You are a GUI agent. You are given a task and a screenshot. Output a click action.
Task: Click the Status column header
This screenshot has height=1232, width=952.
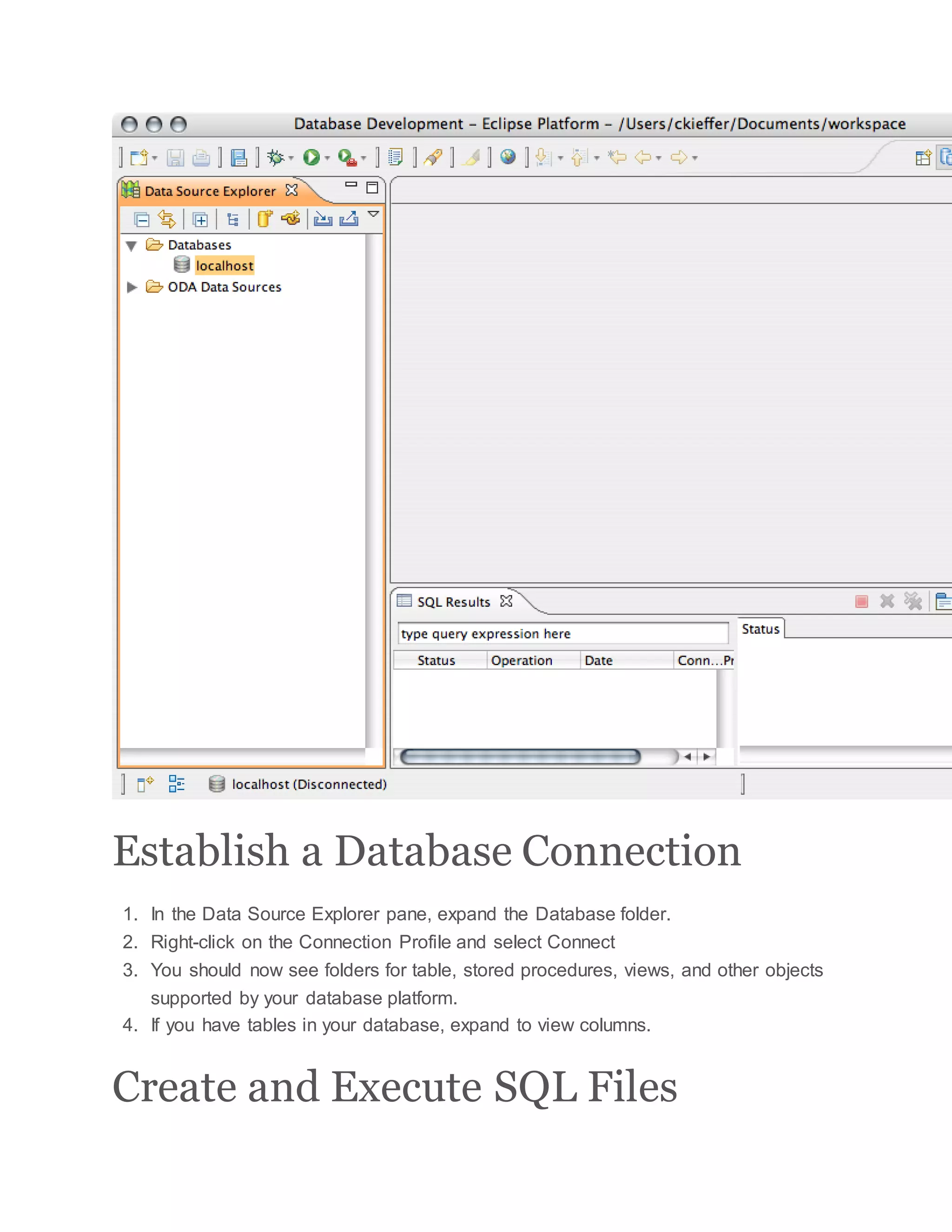click(440, 661)
